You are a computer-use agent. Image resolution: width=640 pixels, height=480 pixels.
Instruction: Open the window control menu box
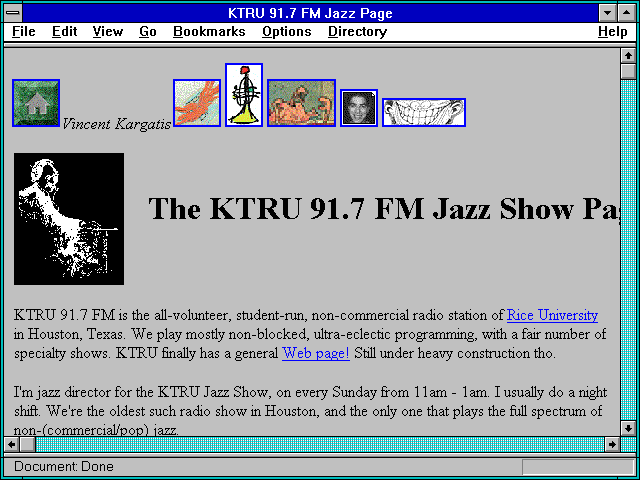(x=13, y=13)
